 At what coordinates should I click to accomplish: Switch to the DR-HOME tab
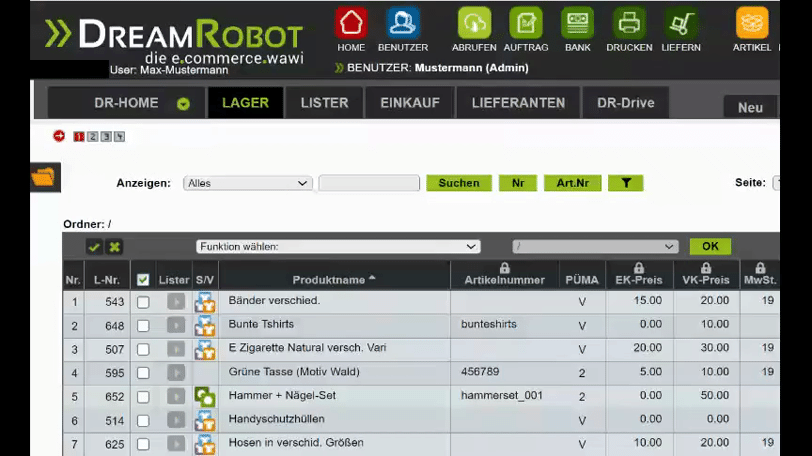point(126,103)
